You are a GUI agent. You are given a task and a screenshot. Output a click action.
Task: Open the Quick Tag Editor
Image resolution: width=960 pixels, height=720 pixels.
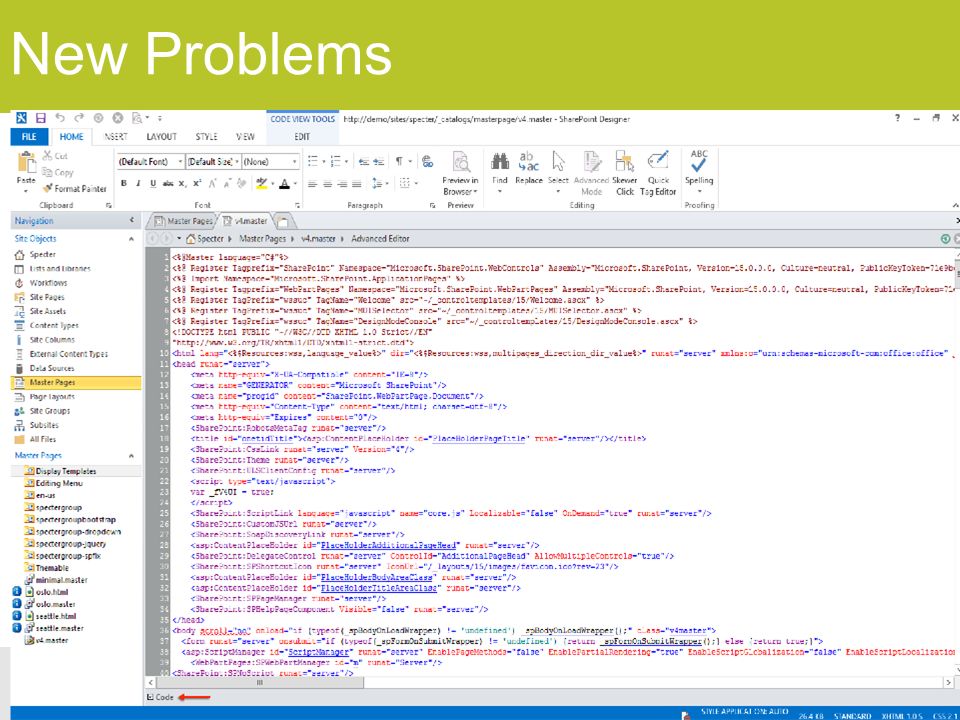(x=658, y=173)
